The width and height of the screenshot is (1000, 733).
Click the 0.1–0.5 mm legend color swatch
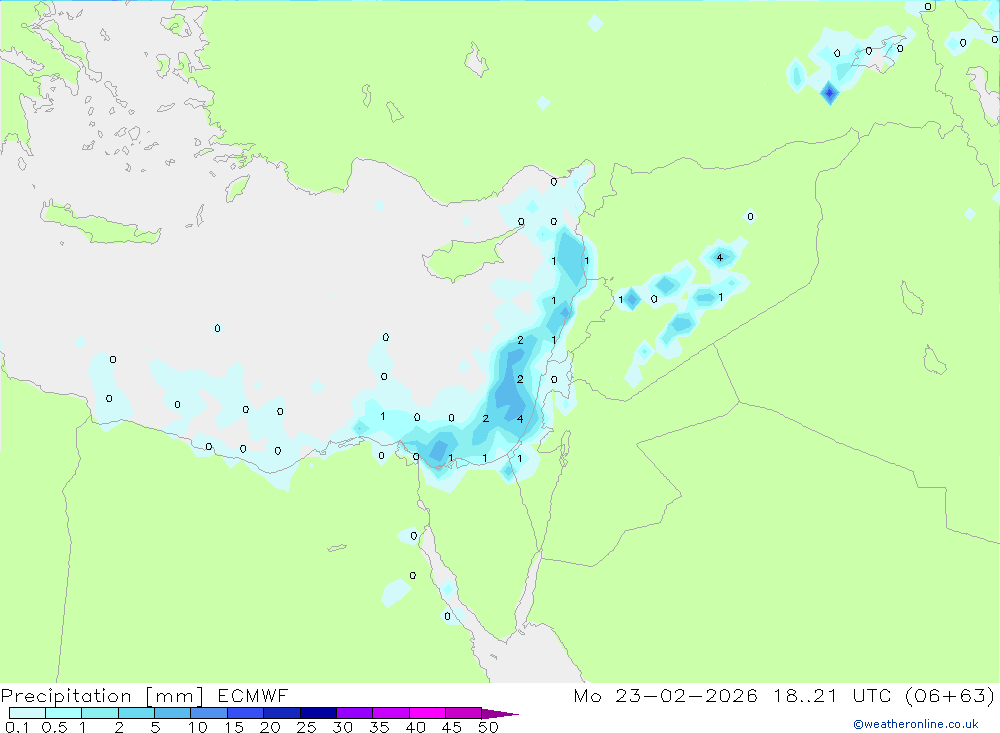27,713
